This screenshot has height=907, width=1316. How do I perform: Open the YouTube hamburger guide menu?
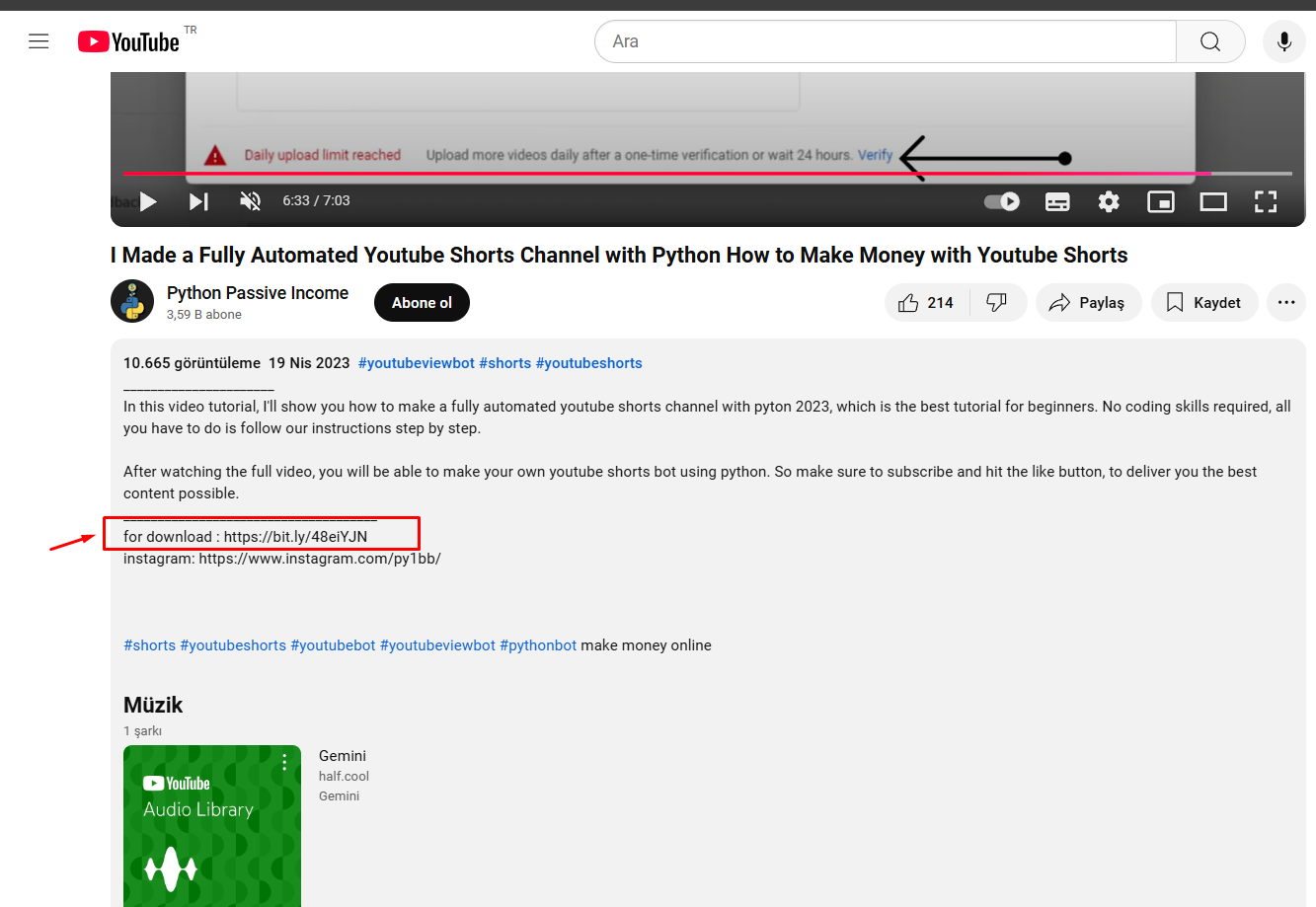(x=39, y=41)
